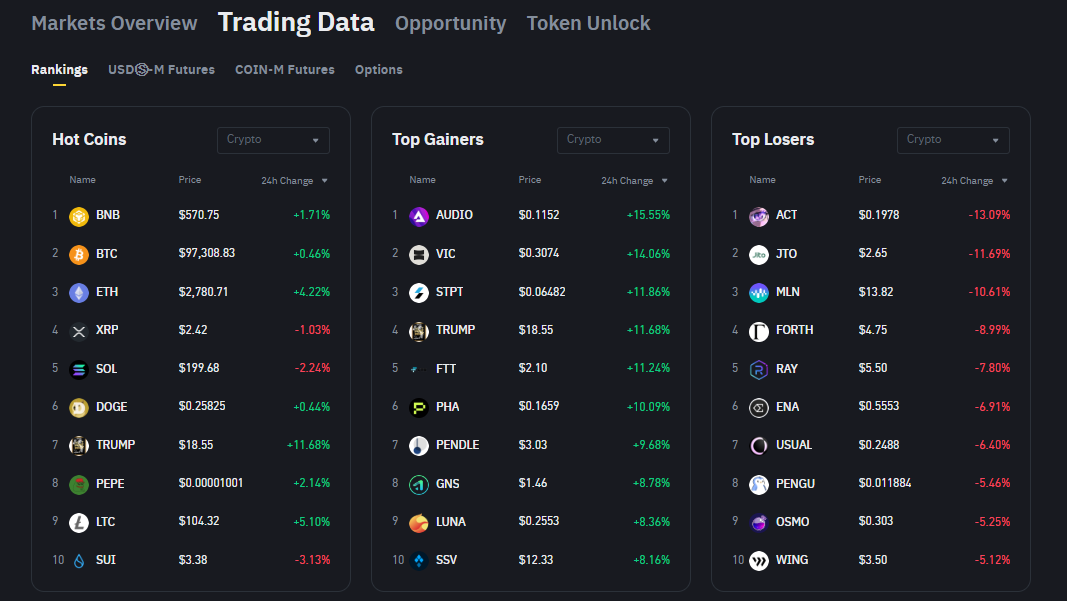Viewport: 1067px width, 601px height.
Task: Open the Crypto dropdown in Top Gainers
Action: [613, 140]
